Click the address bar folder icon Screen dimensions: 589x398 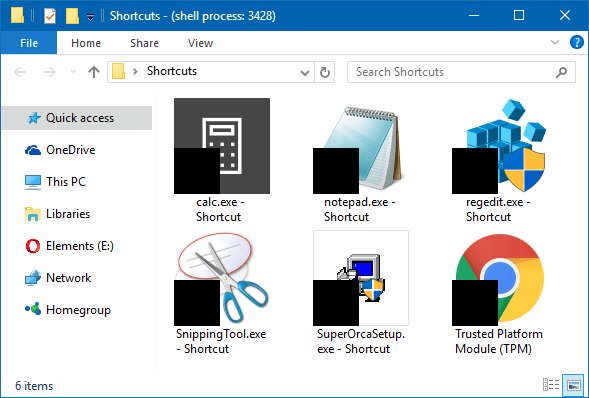(x=118, y=71)
